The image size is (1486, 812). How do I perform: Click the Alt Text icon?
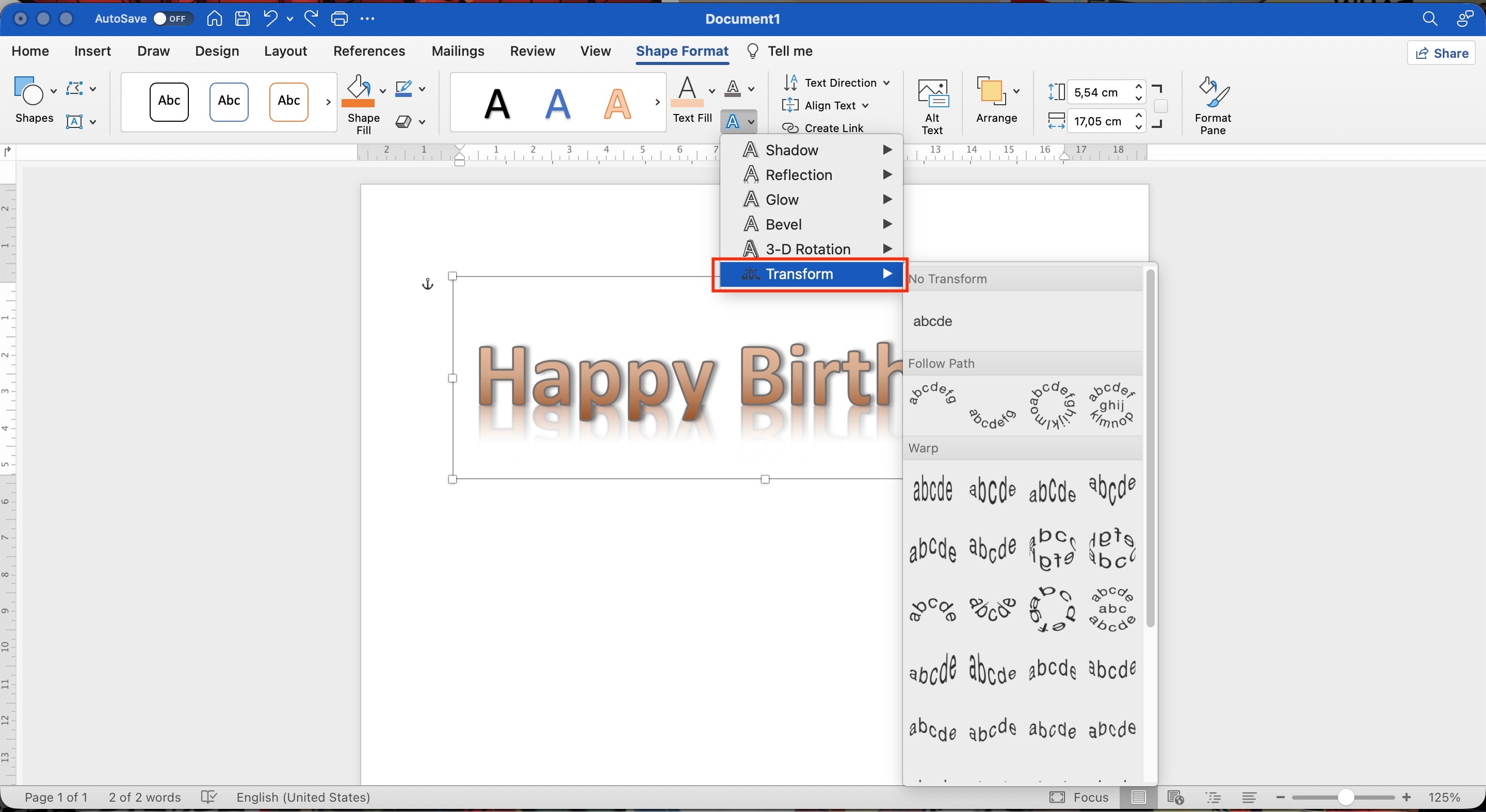[x=932, y=93]
